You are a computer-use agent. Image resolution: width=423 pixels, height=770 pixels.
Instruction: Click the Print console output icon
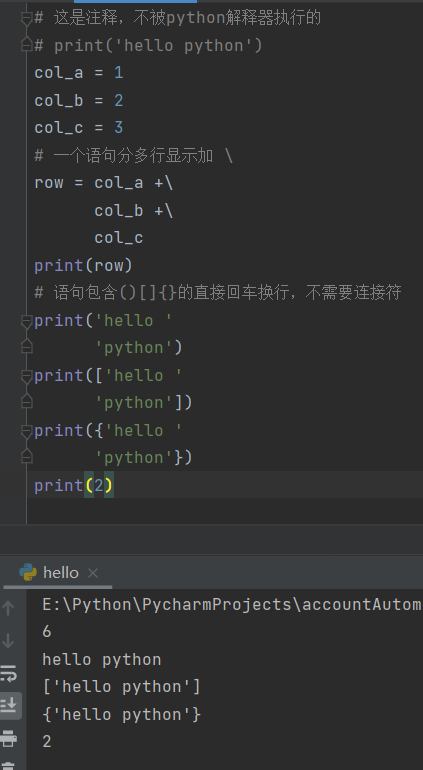coord(9,738)
